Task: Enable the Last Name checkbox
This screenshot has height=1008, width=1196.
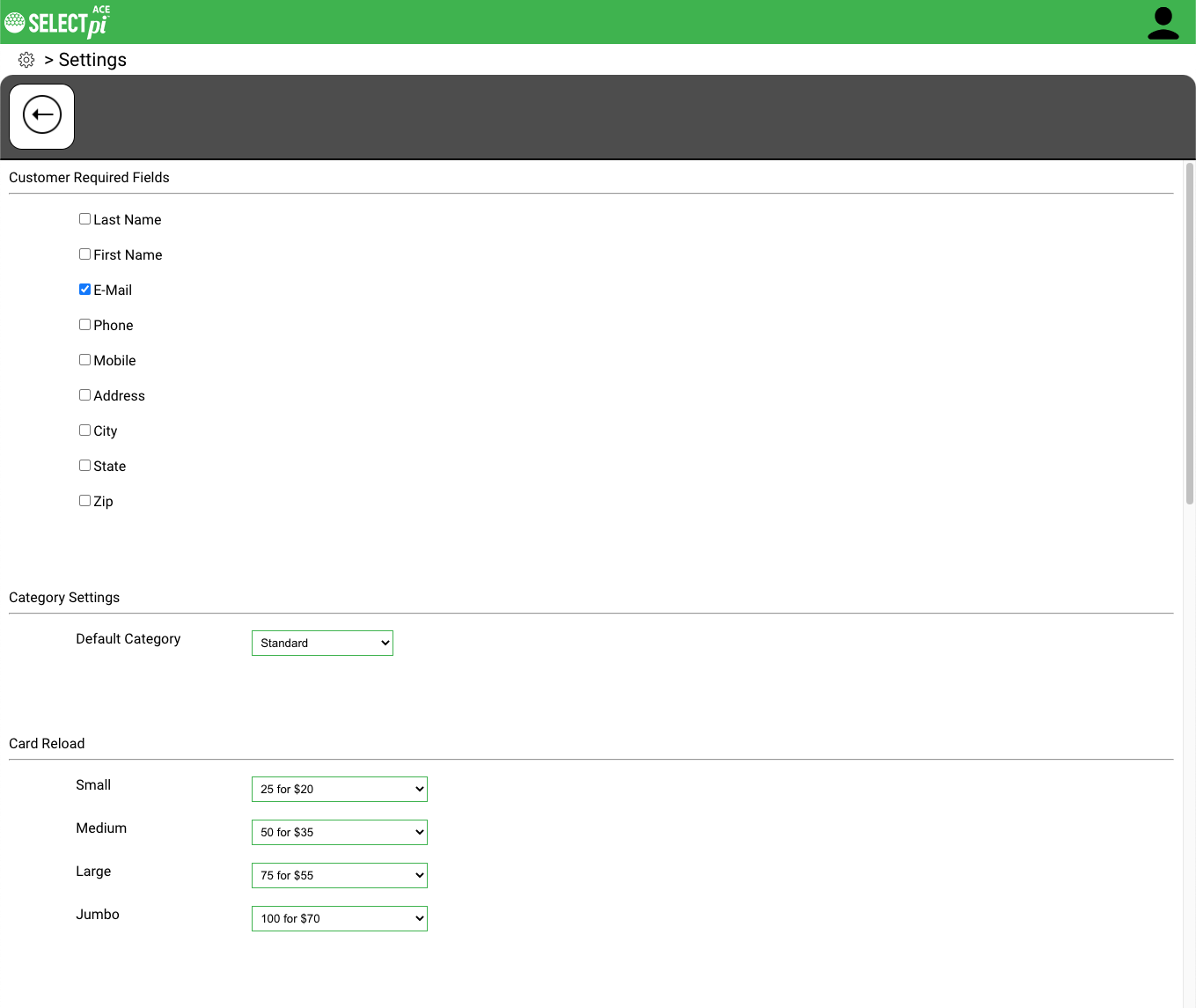Action: tap(84, 219)
